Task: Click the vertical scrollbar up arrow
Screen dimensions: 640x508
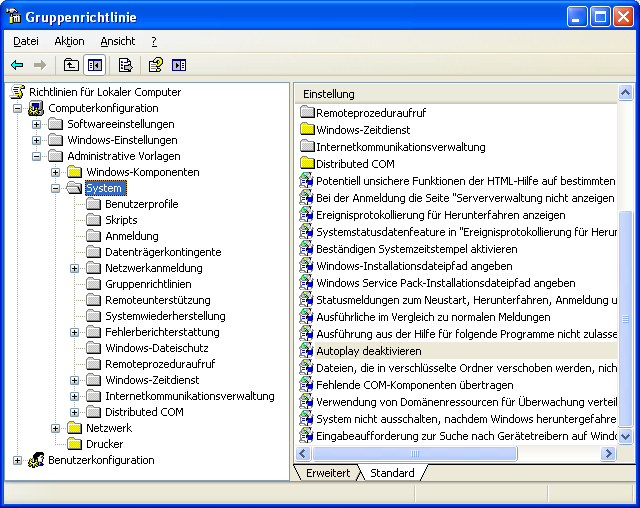Action: [626, 93]
